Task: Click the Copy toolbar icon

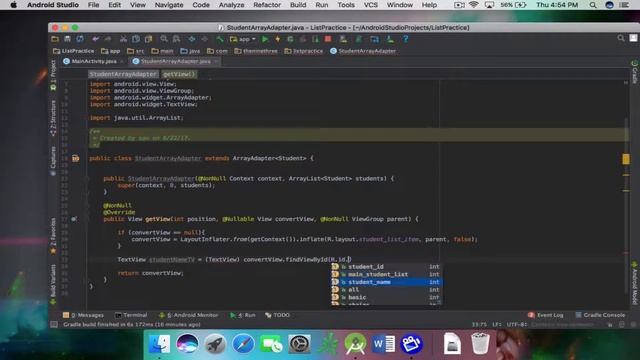Action: pos(136,39)
